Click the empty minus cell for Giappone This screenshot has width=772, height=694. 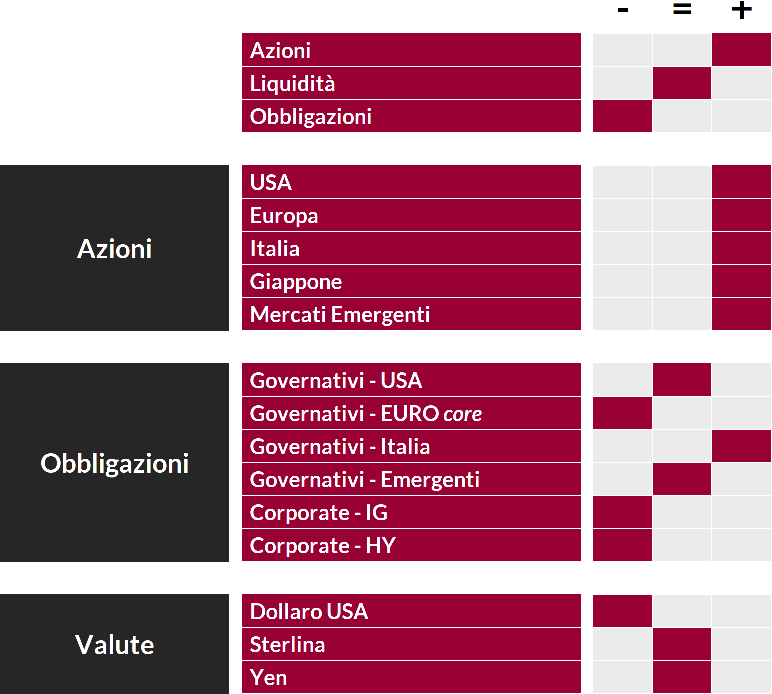[622, 281]
